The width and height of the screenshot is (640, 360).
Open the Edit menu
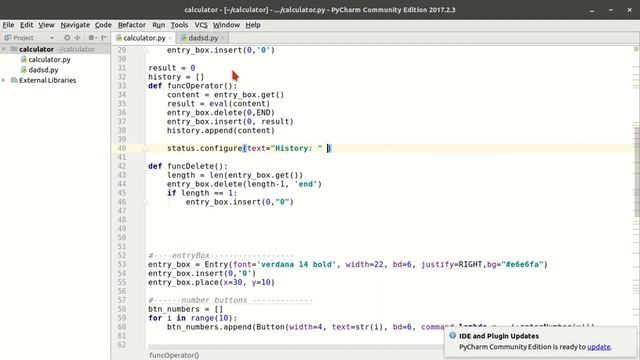pos(27,25)
